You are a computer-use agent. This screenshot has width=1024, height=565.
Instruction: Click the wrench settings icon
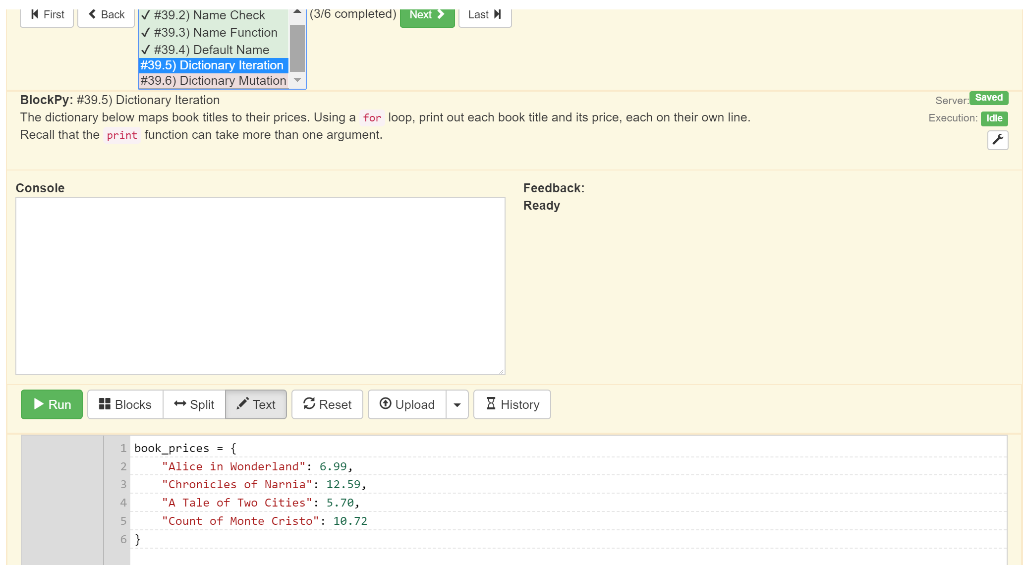[997, 140]
